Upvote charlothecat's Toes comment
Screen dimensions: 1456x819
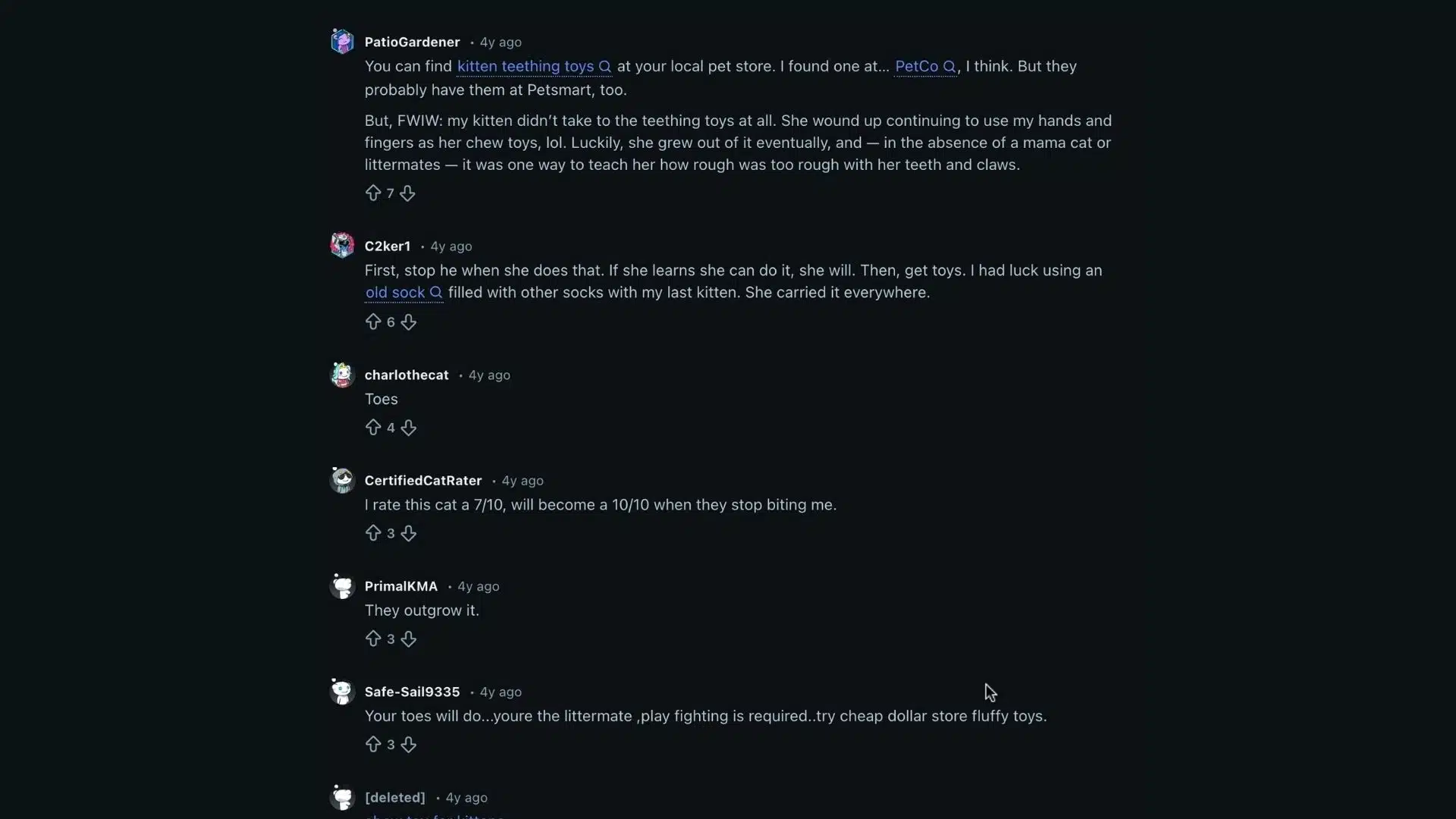coord(372,428)
